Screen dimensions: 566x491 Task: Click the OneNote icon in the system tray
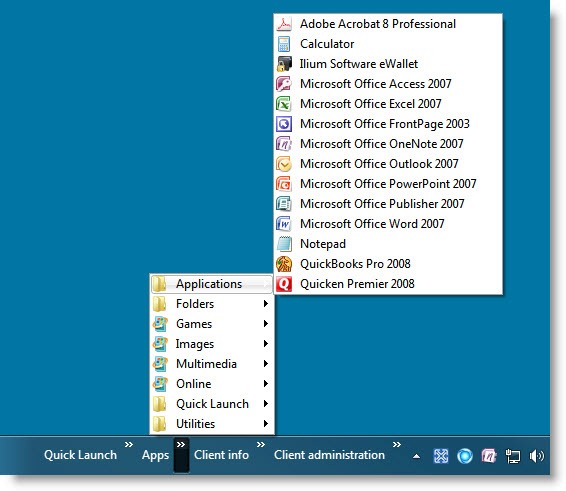(x=489, y=456)
